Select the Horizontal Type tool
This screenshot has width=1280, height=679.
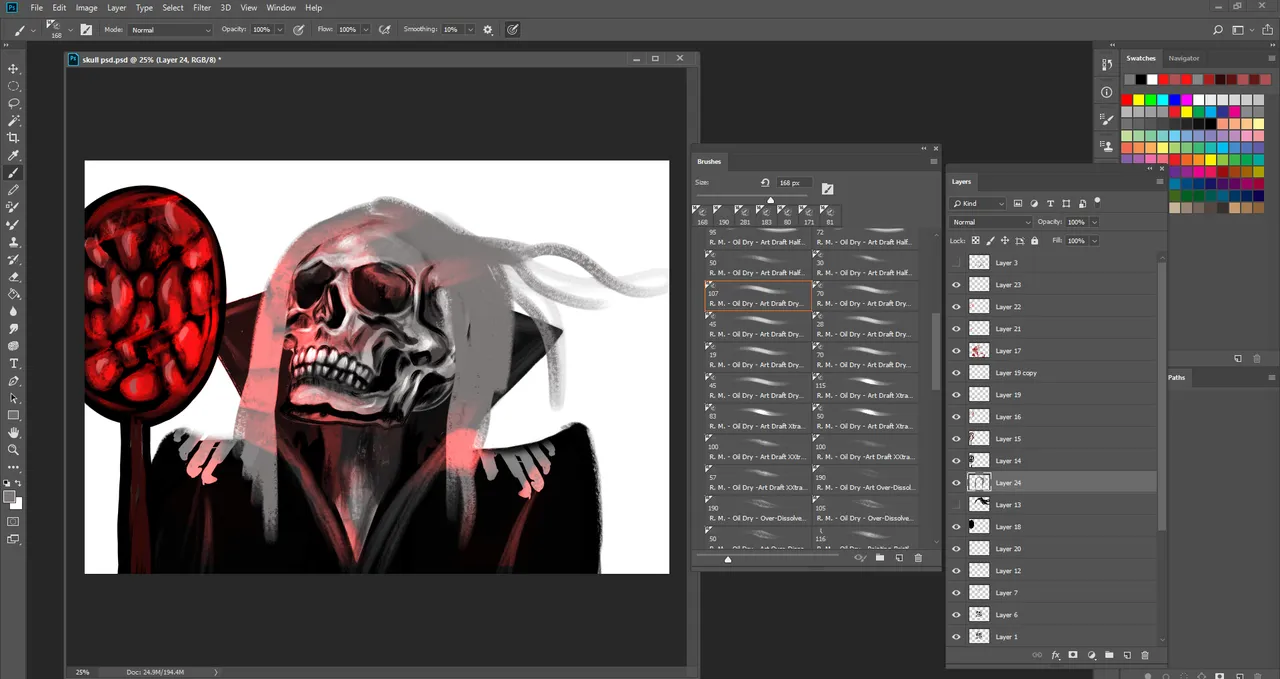tap(14, 363)
